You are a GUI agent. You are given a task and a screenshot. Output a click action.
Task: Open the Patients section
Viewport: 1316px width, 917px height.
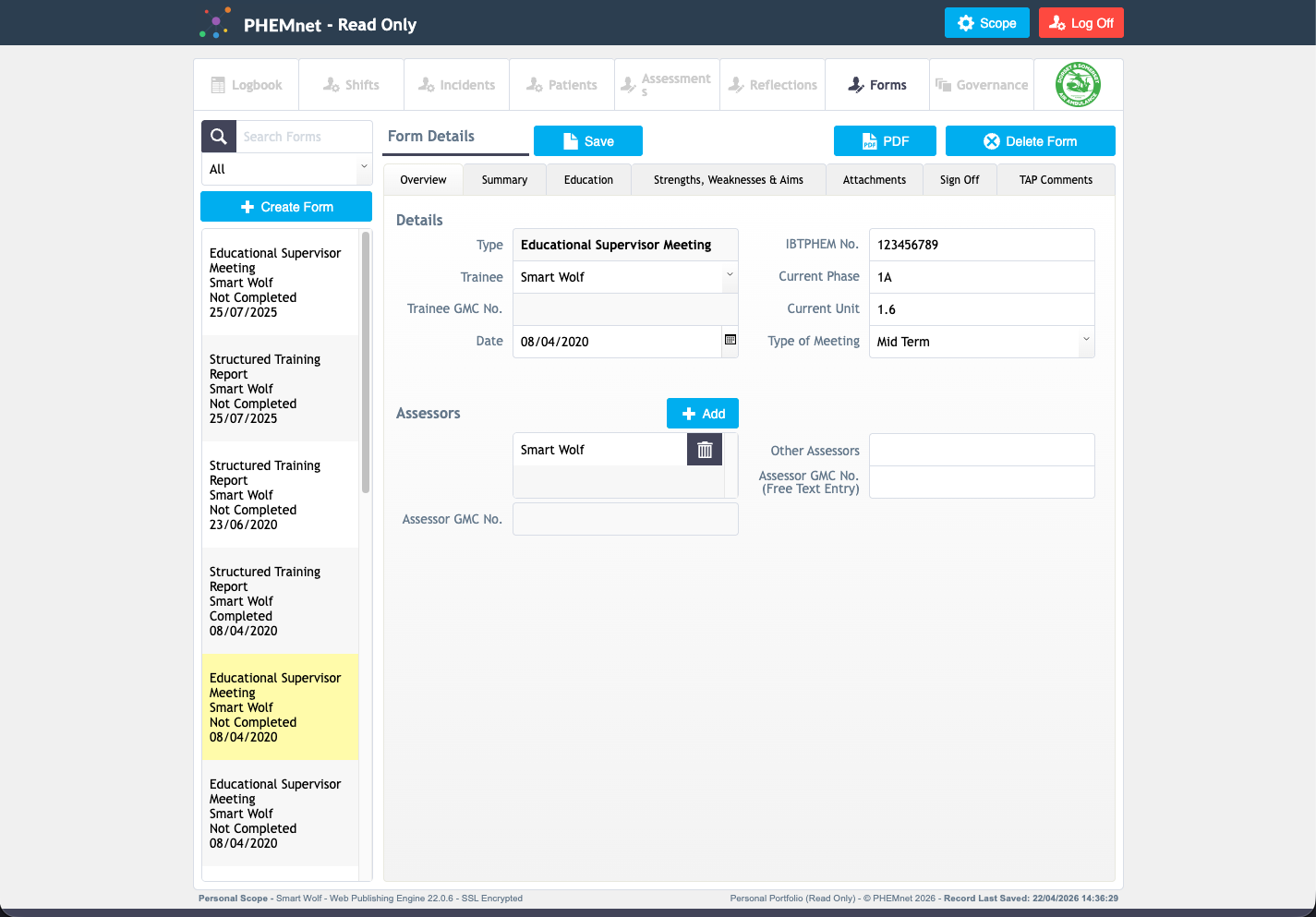pyautogui.click(x=562, y=85)
